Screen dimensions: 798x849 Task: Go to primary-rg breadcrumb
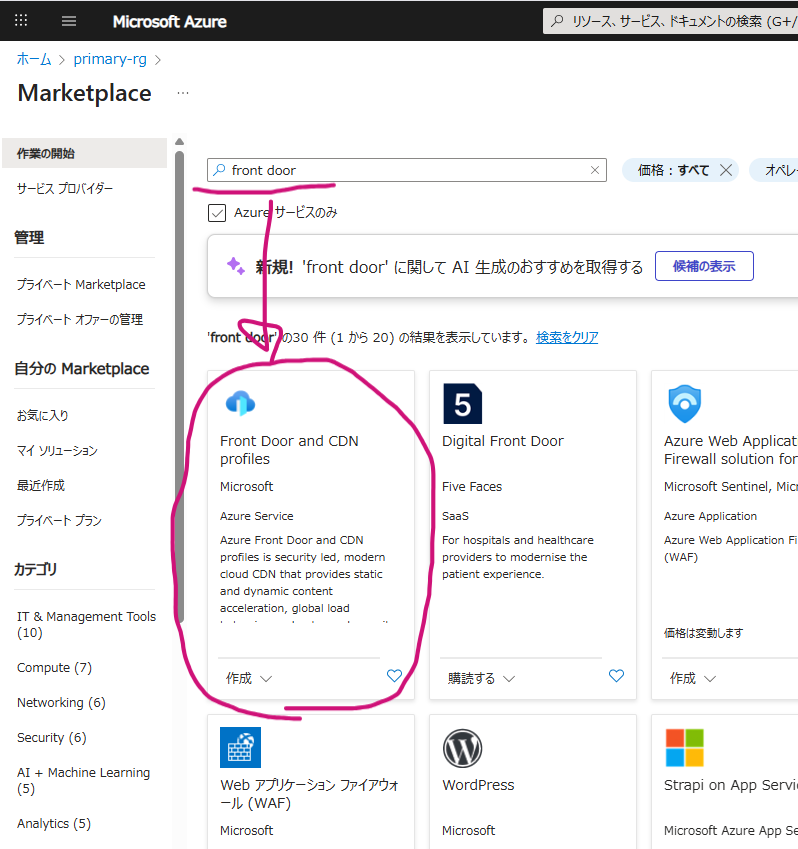click(x=110, y=59)
